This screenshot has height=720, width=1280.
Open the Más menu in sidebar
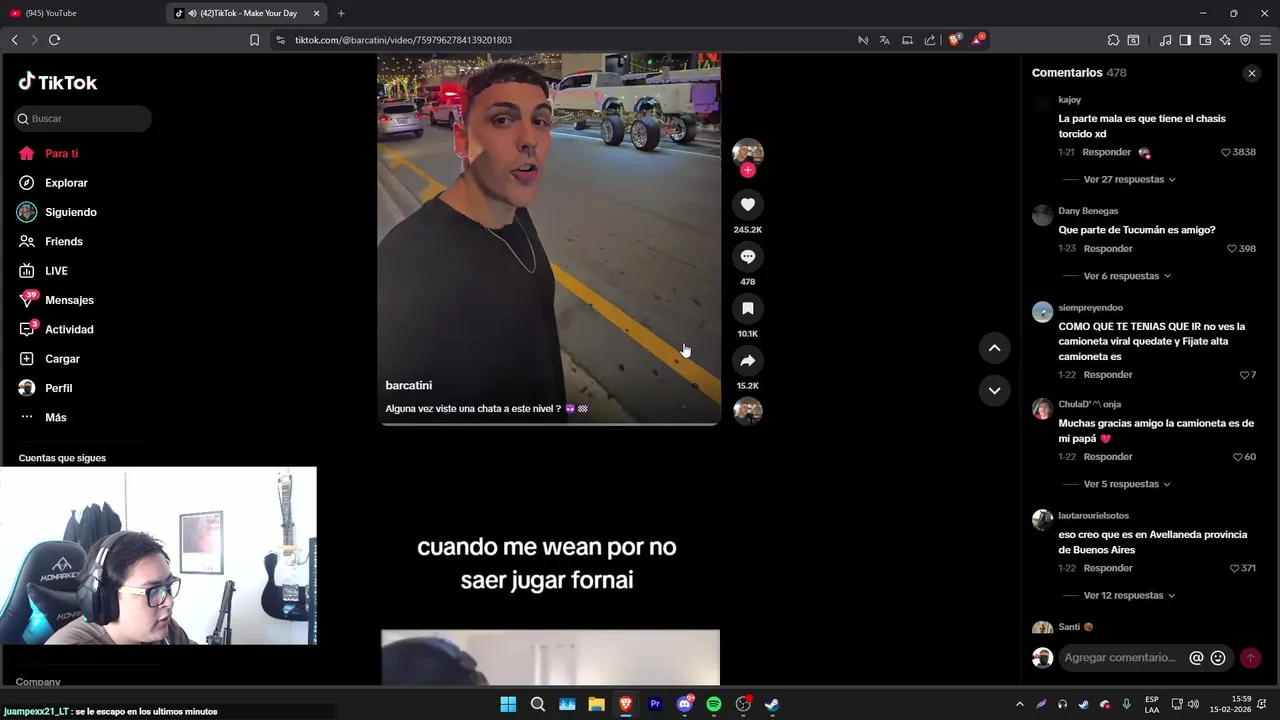tap(55, 417)
